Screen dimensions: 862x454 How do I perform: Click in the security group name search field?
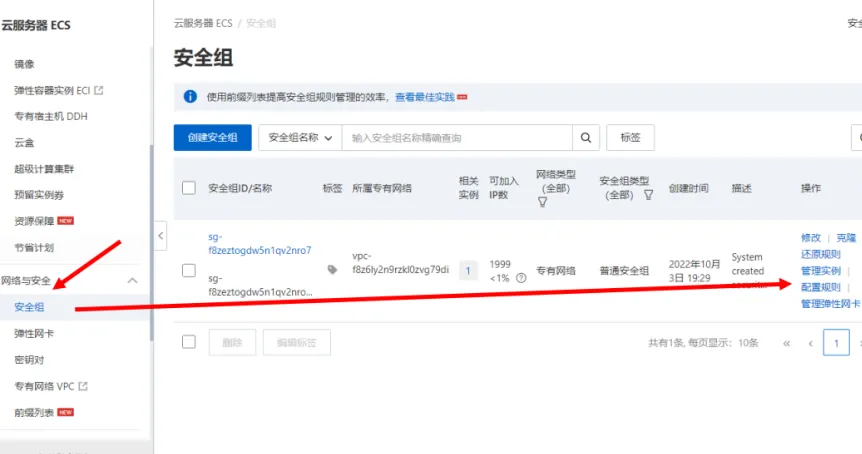tap(457, 137)
